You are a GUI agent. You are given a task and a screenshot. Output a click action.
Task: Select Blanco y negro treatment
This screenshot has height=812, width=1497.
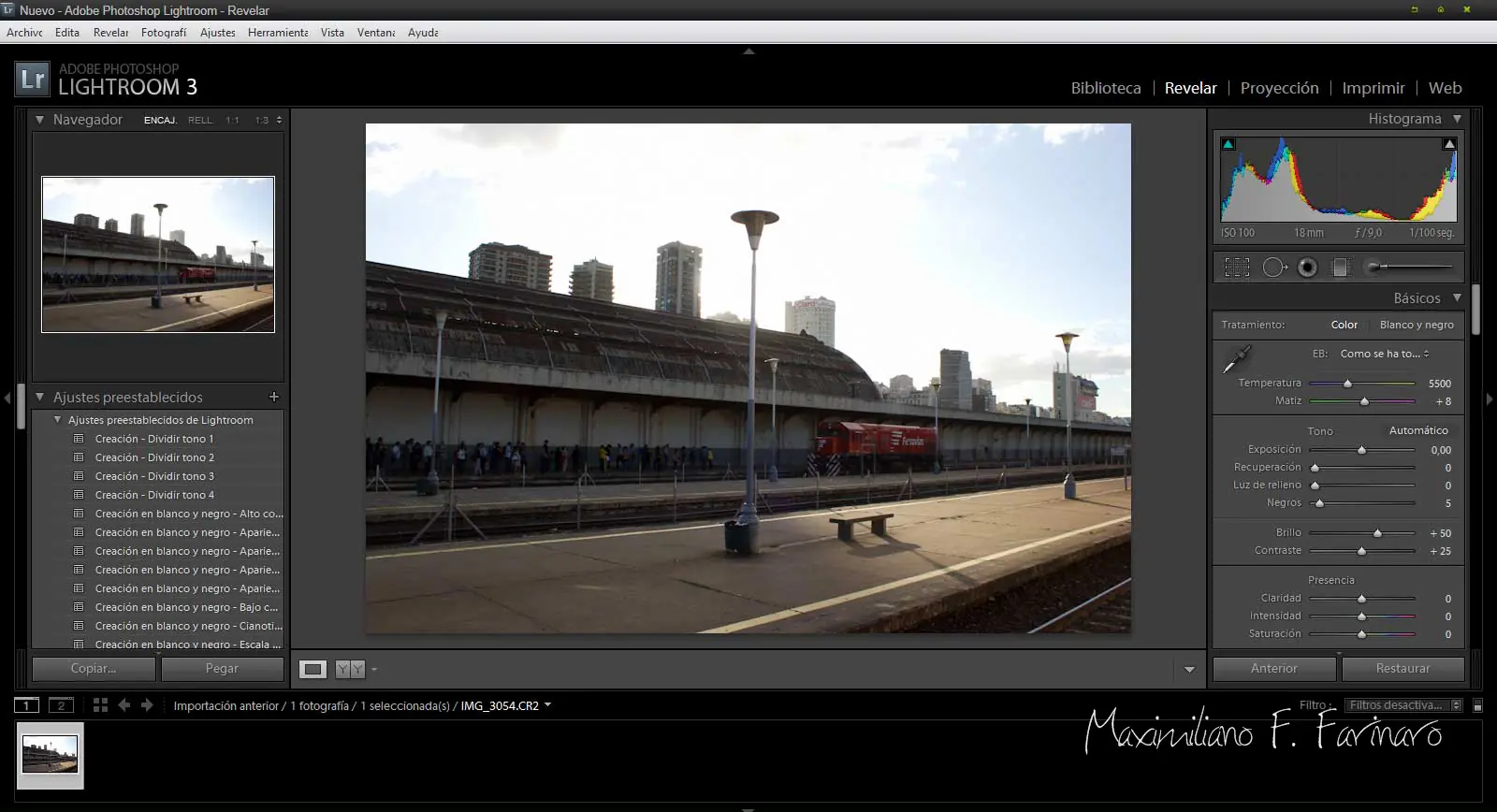1417,325
